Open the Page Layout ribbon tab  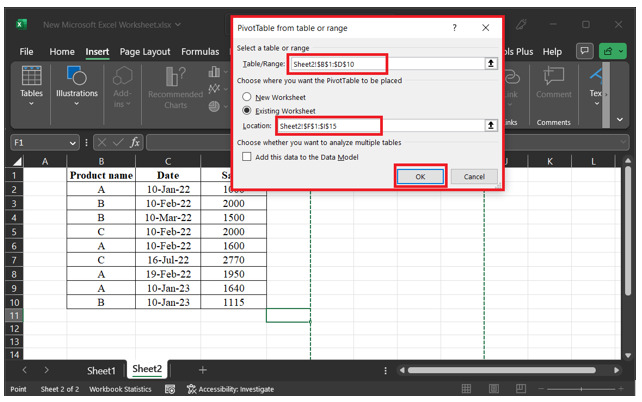click(144, 51)
